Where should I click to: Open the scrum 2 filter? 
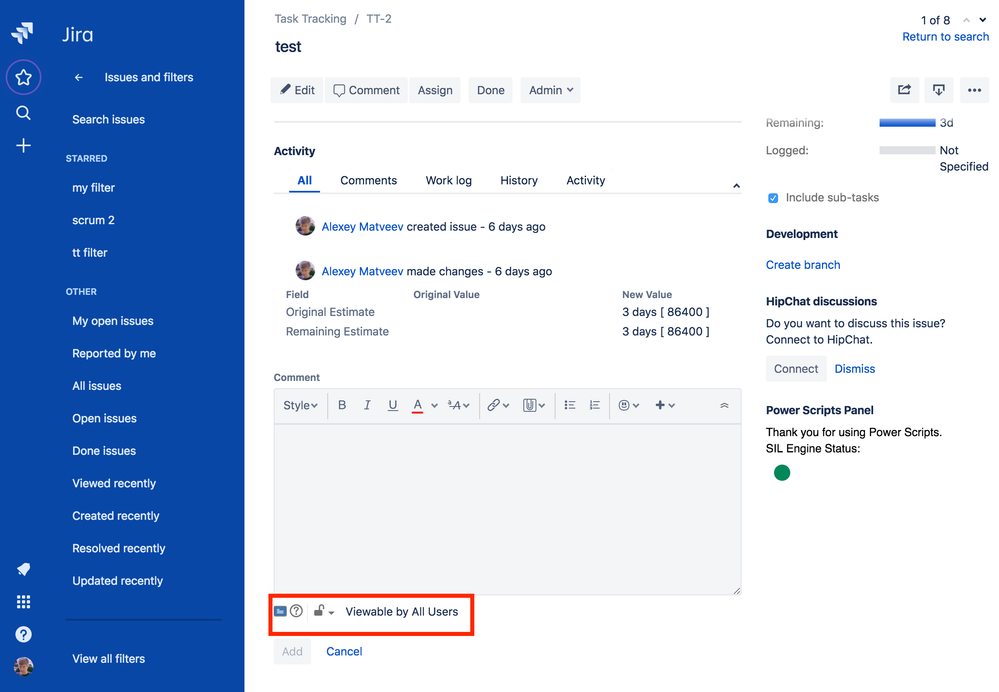tap(93, 220)
